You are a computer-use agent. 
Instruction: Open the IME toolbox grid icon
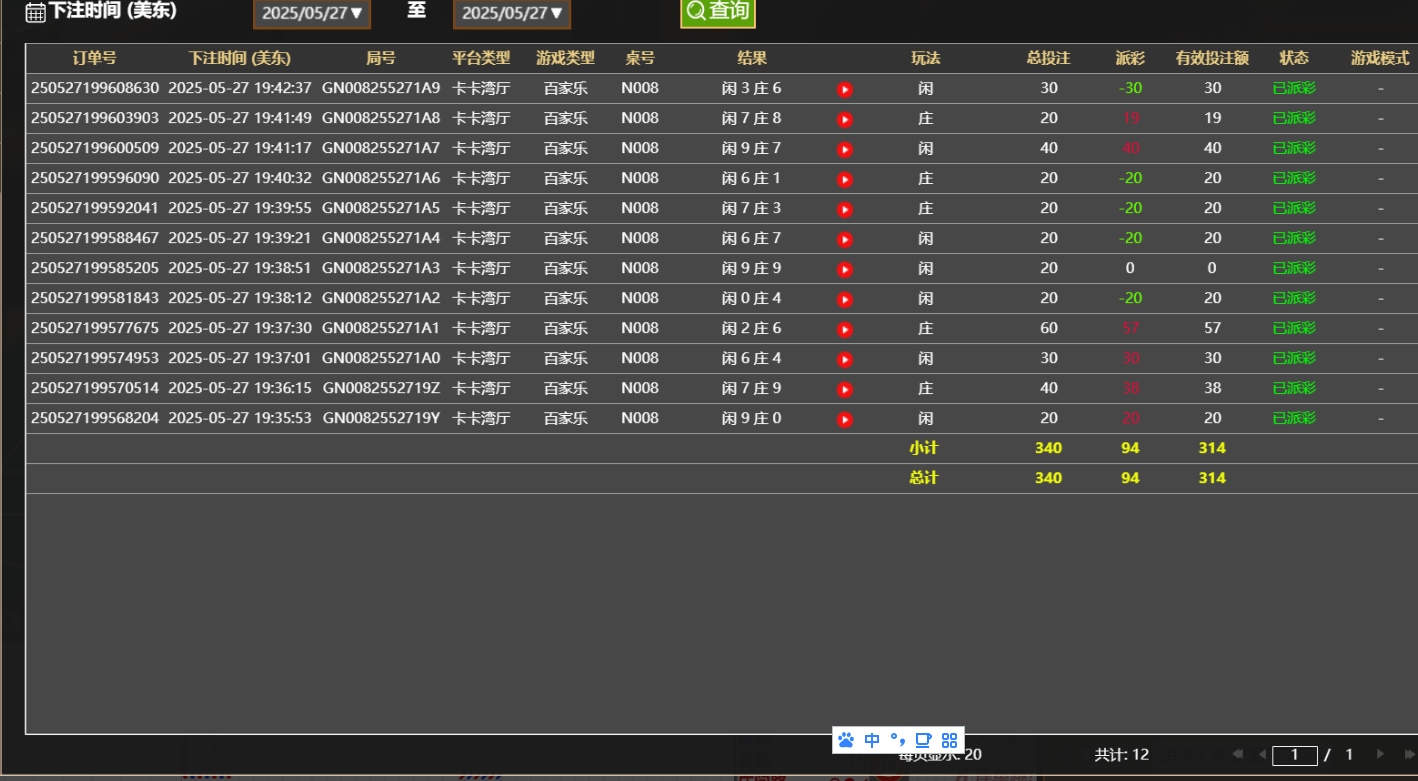click(x=949, y=740)
